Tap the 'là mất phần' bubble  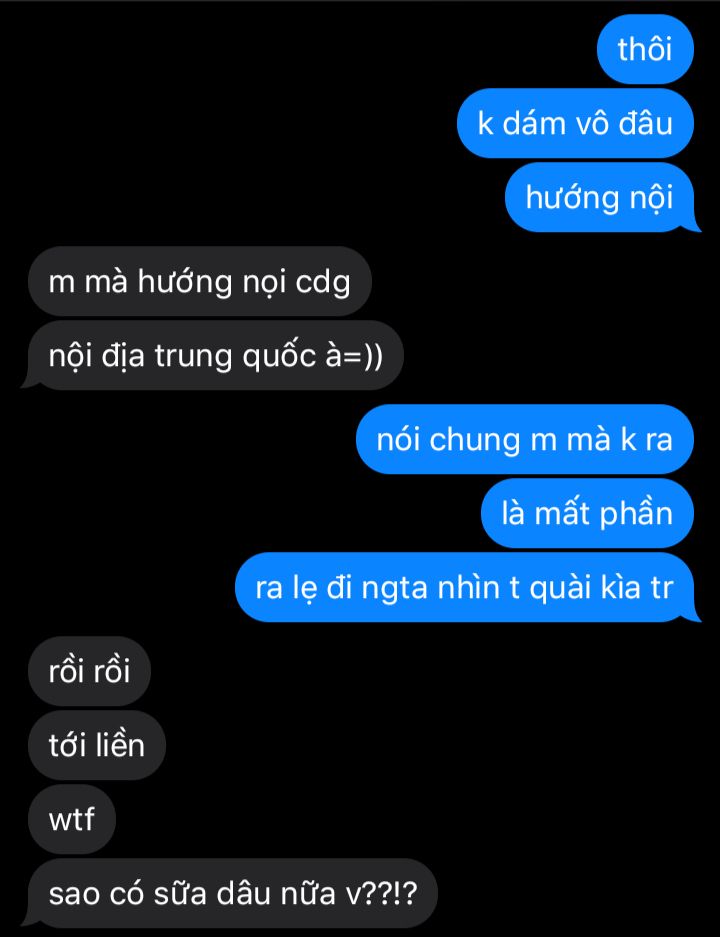tap(587, 513)
